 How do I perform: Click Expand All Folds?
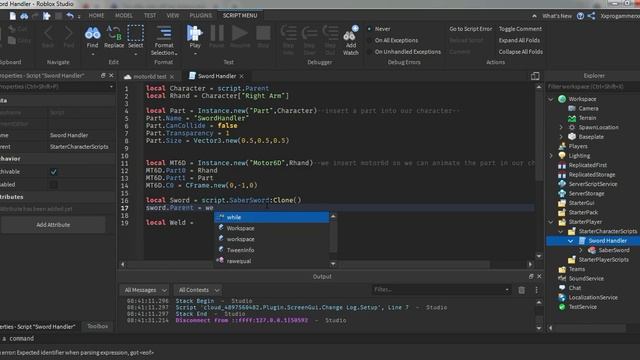point(519,40)
